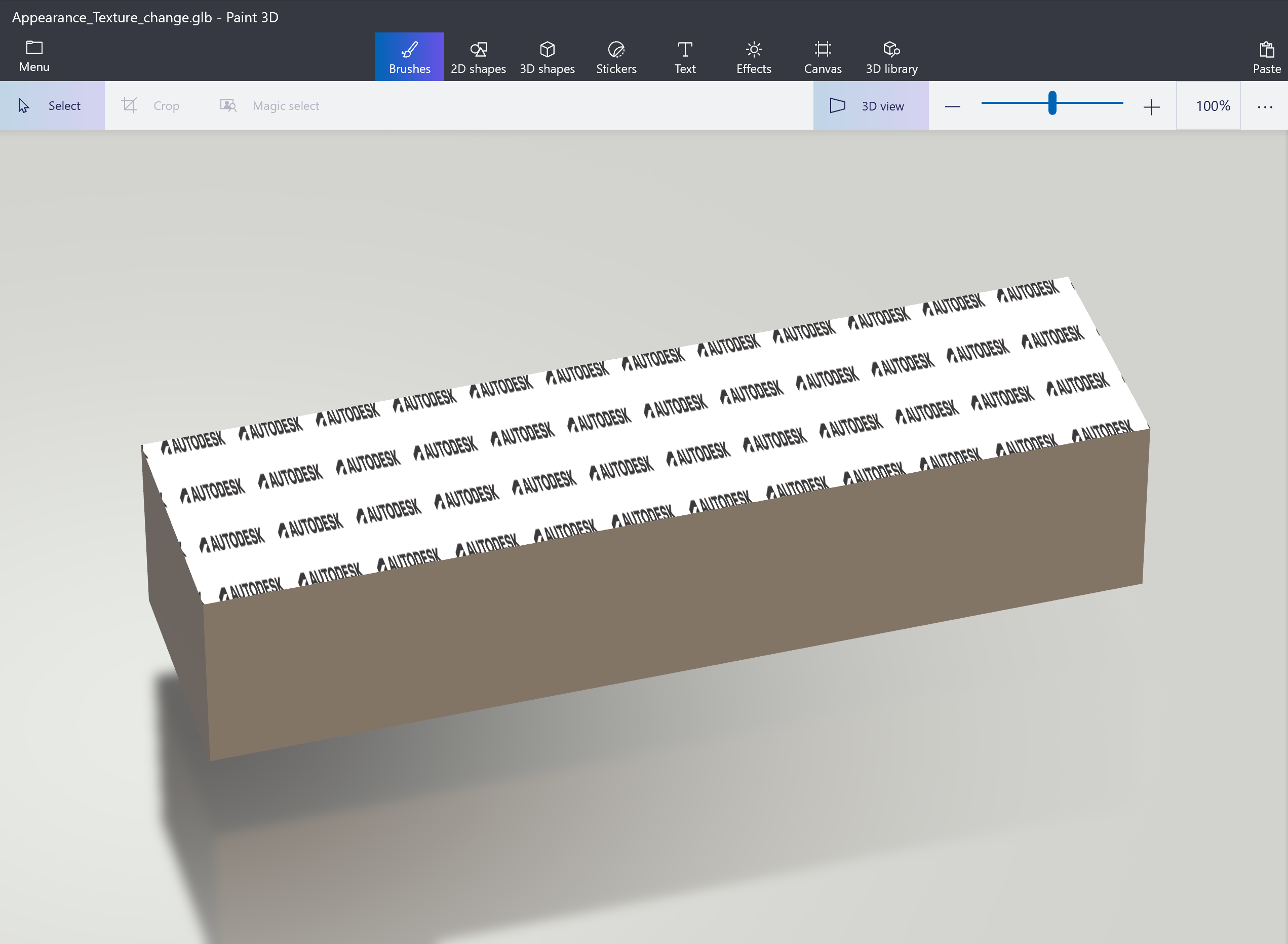1288x944 pixels.
Task: Open the Menu
Action: click(34, 56)
